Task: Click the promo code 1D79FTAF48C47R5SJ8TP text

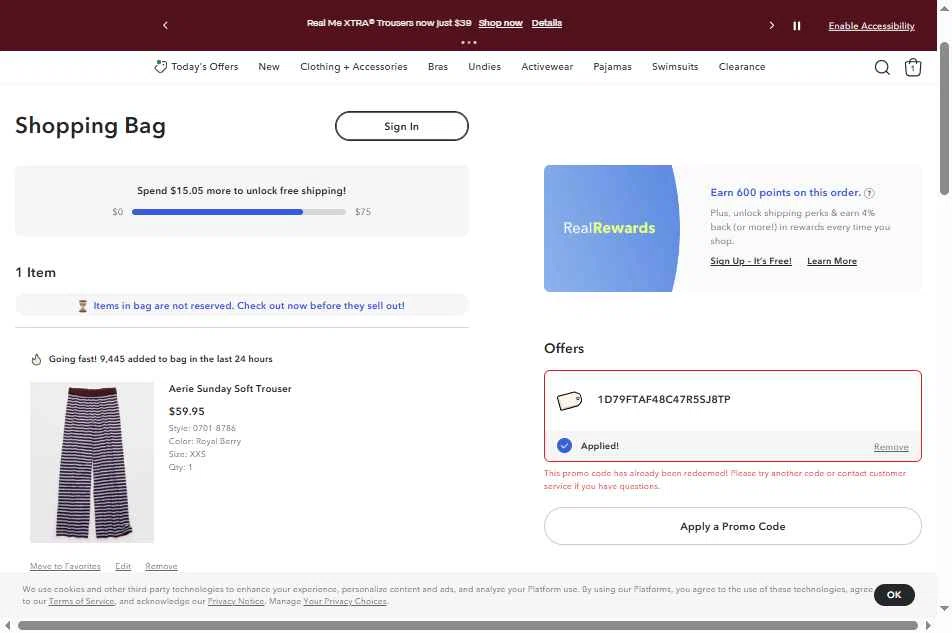Action: (x=664, y=399)
